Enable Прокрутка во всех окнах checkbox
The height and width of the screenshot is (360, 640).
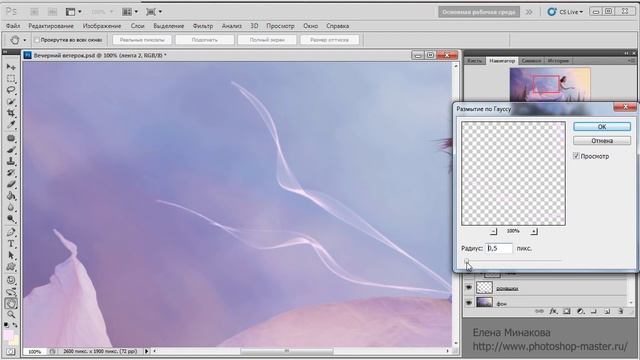point(37,40)
